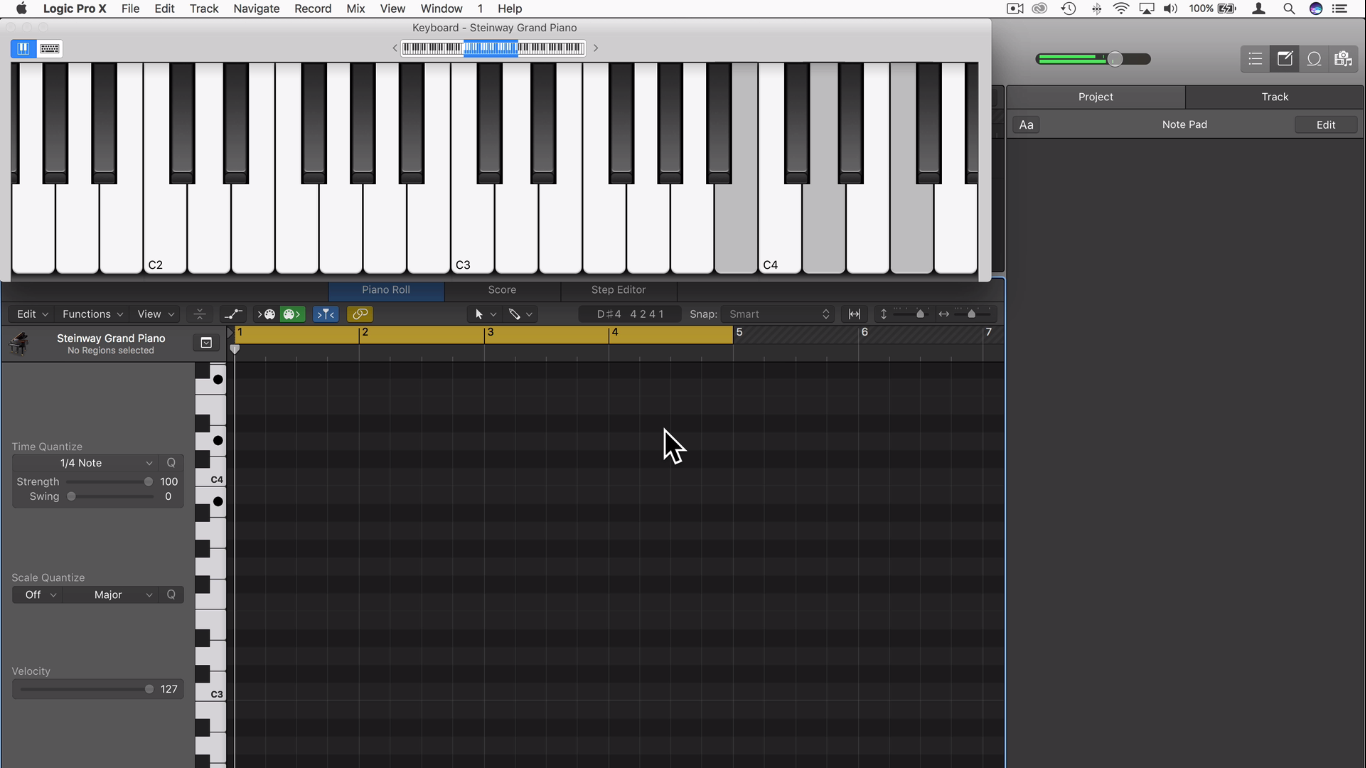The width and height of the screenshot is (1366, 768).
Task: Click the Swing slider handle
Action: pos(71,497)
